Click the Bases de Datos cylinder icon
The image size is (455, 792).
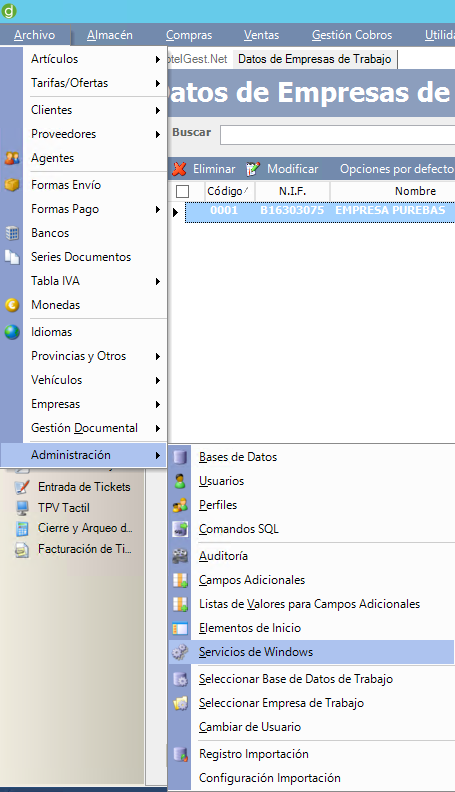coord(180,457)
